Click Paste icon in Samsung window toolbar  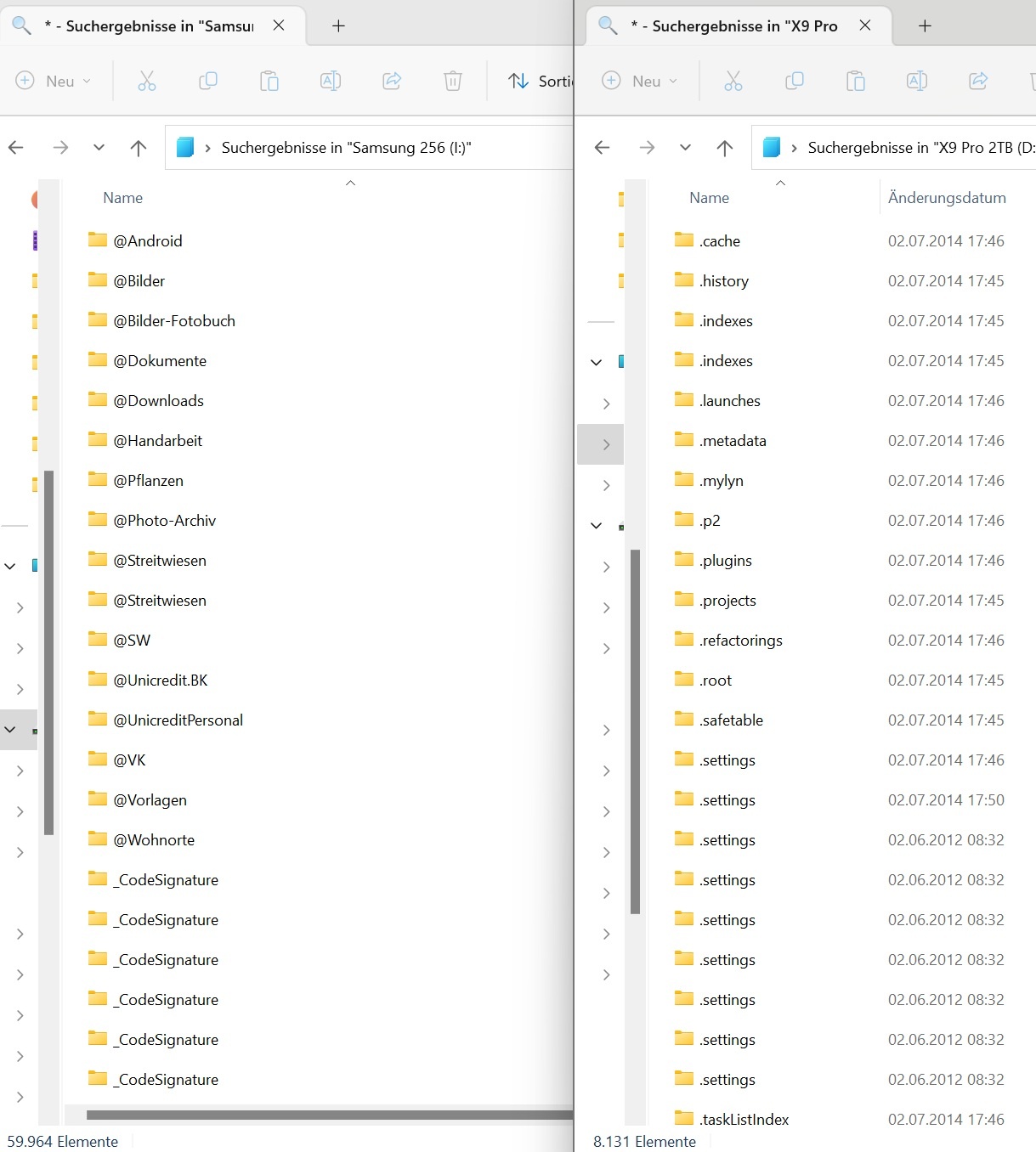[269, 81]
